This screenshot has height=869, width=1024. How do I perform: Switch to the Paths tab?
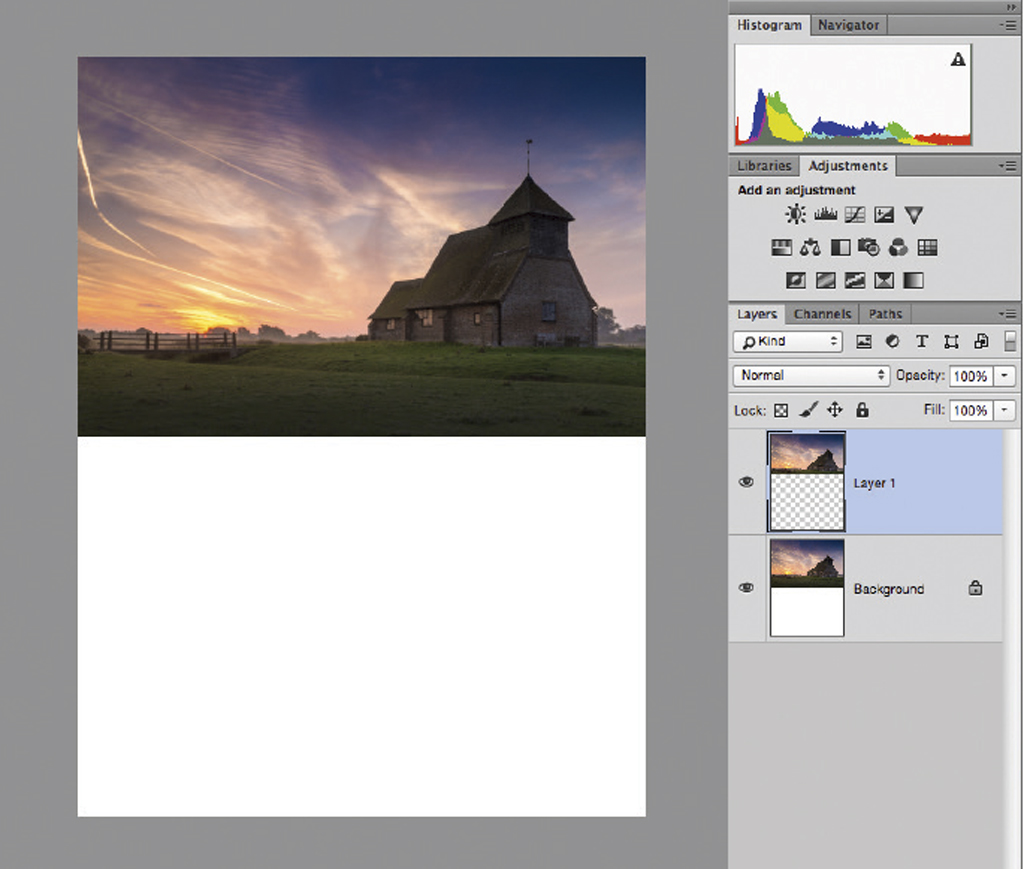885,314
